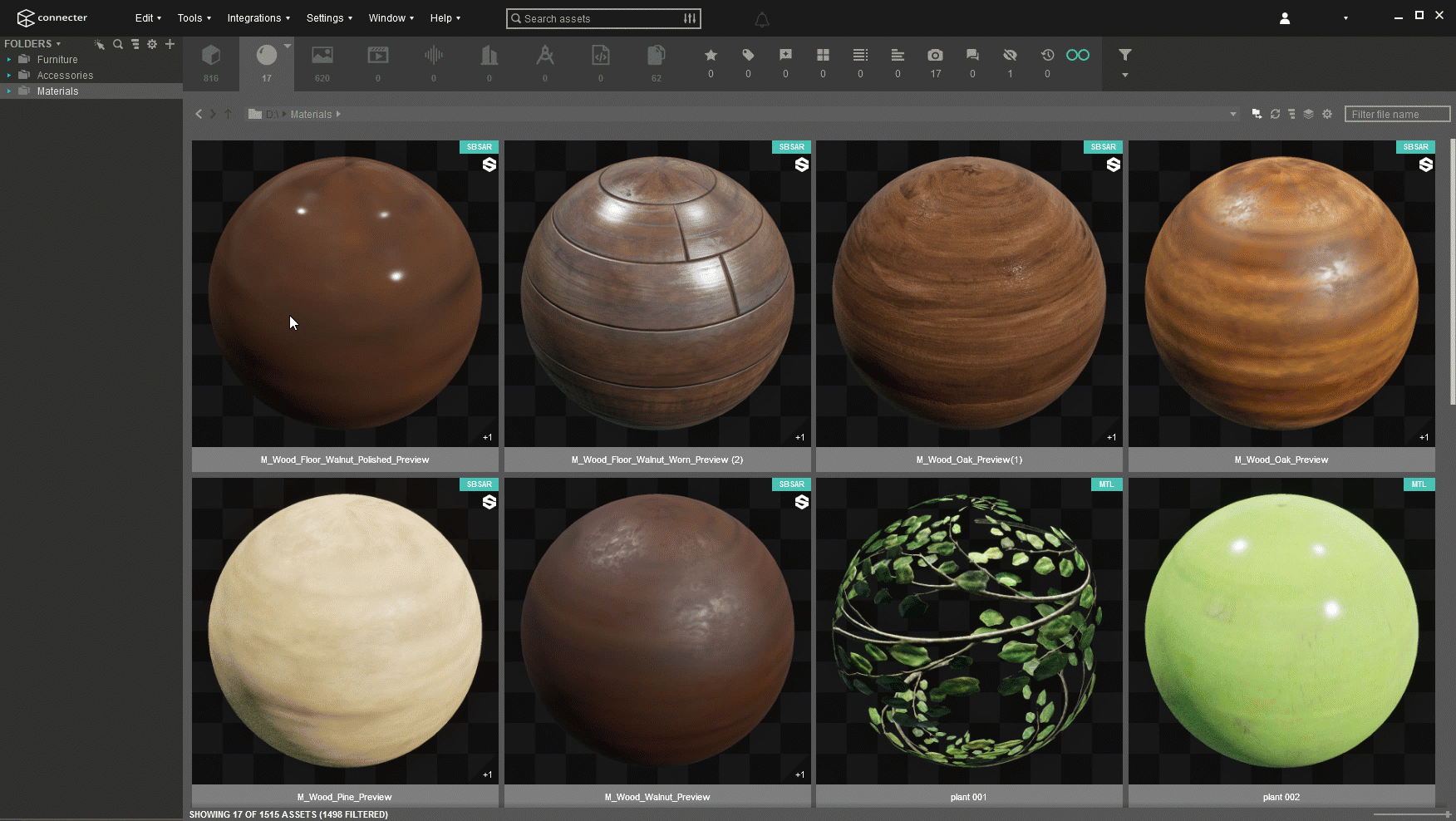Toggle the chat comments filter icon
The width and height of the screenshot is (1456, 821).
[972, 55]
